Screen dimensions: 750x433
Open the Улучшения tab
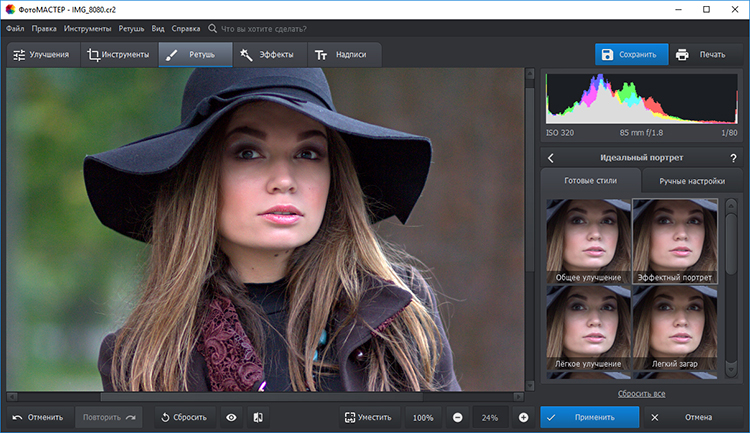pyautogui.click(x=41, y=55)
